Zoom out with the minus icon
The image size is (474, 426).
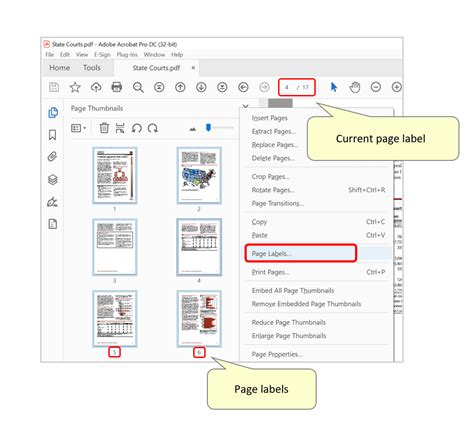[x=376, y=87]
